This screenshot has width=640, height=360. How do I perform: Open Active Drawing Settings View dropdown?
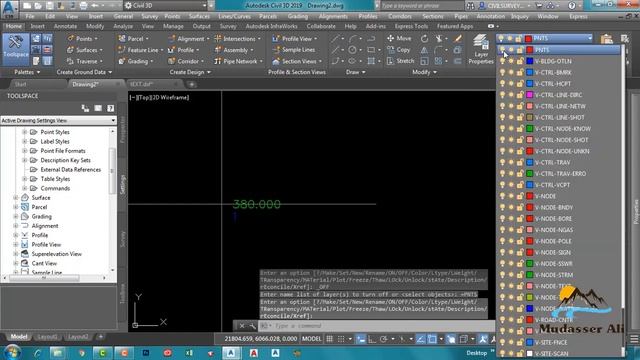(x=58, y=121)
